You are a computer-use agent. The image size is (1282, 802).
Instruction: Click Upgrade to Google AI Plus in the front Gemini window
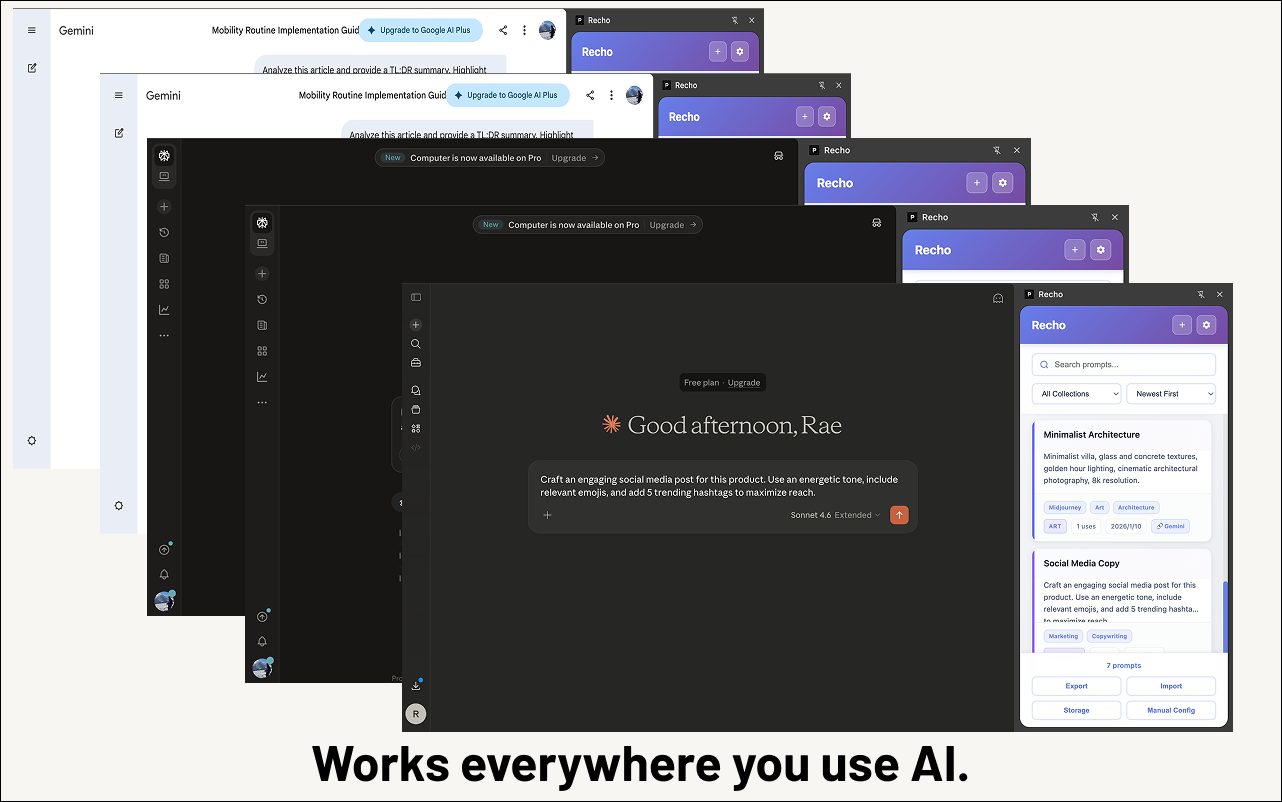coord(507,95)
